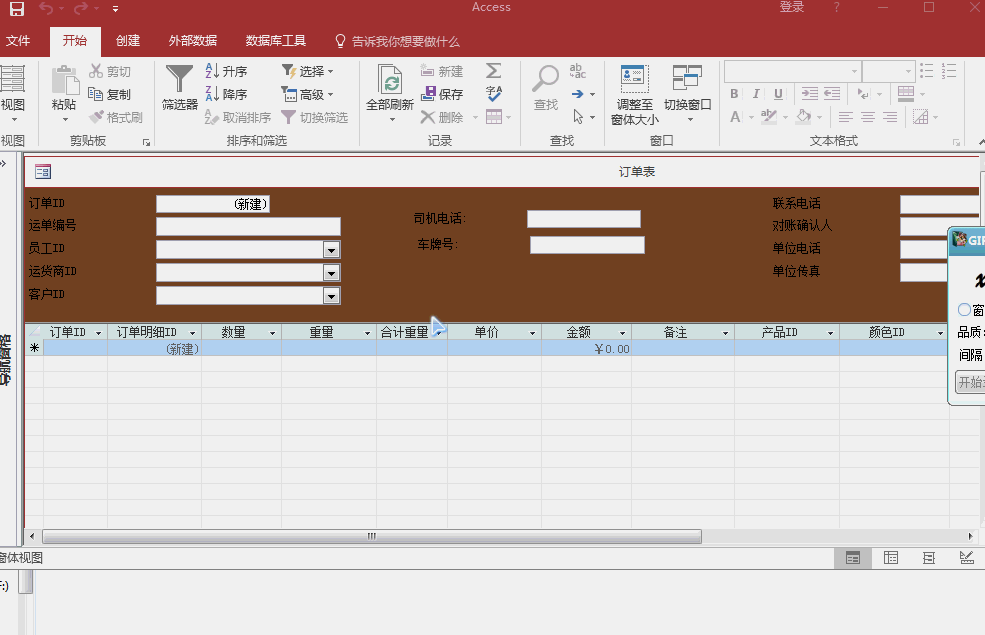Expand the 员工ID combo box
985x635 pixels.
(x=332, y=250)
